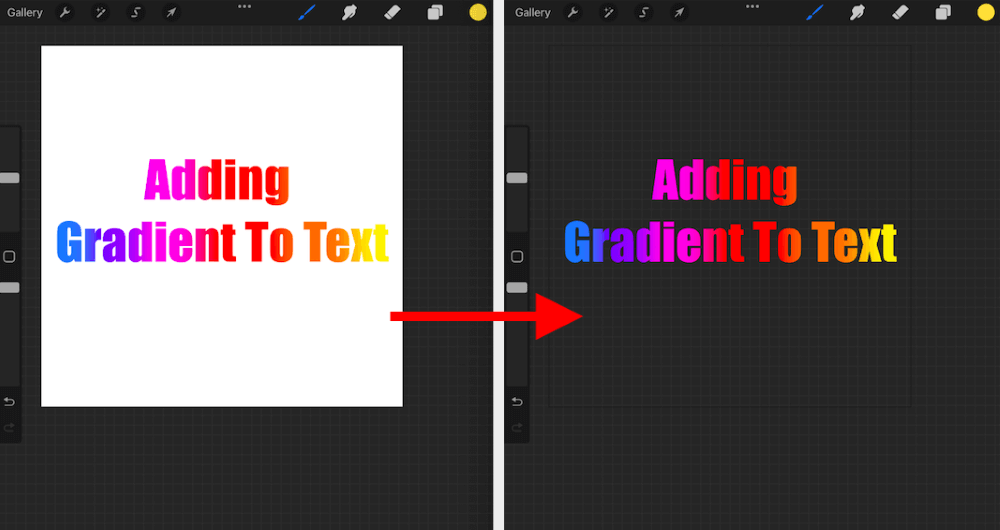
Task: Click 'Gradient To Text' on dark canvas
Action: 730,242
